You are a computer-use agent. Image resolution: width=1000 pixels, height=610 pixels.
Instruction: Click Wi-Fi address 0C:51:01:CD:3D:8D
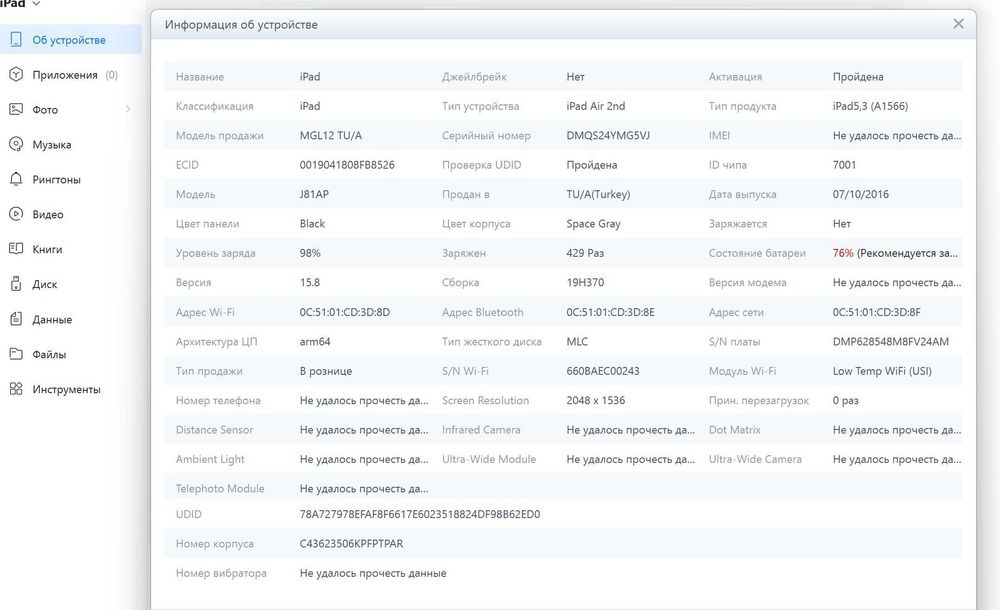pyautogui.click(x=344, y=312)
